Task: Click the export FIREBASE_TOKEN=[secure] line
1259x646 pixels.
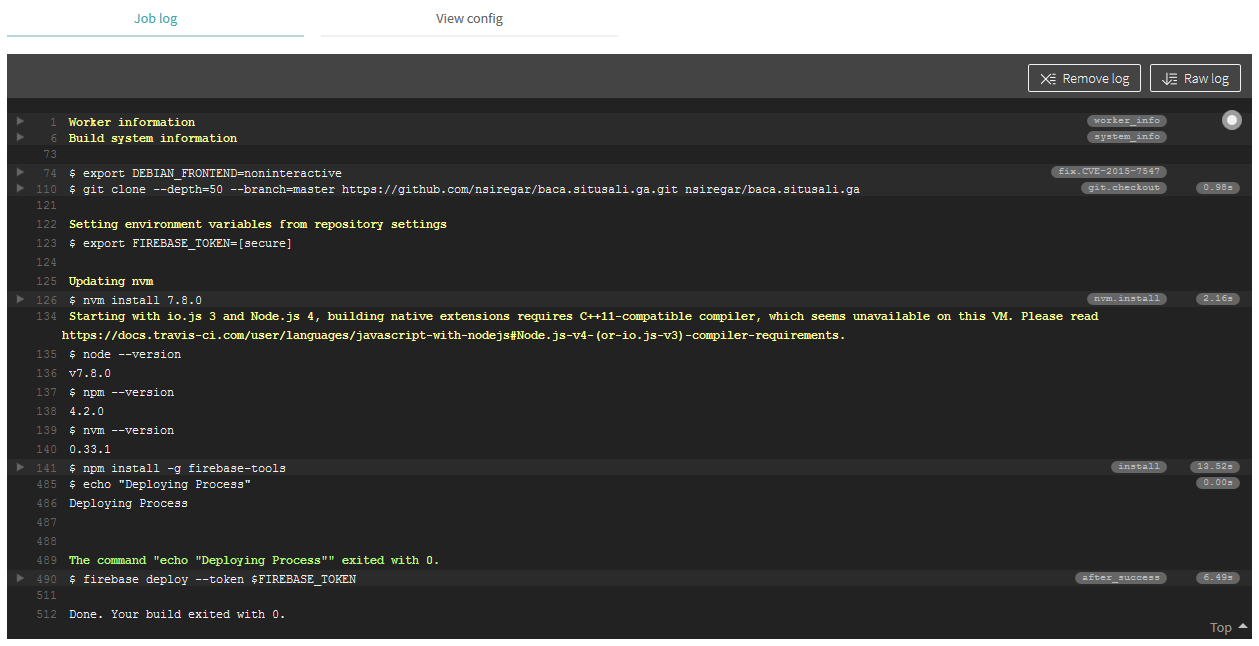Action: tap(181, 243)
